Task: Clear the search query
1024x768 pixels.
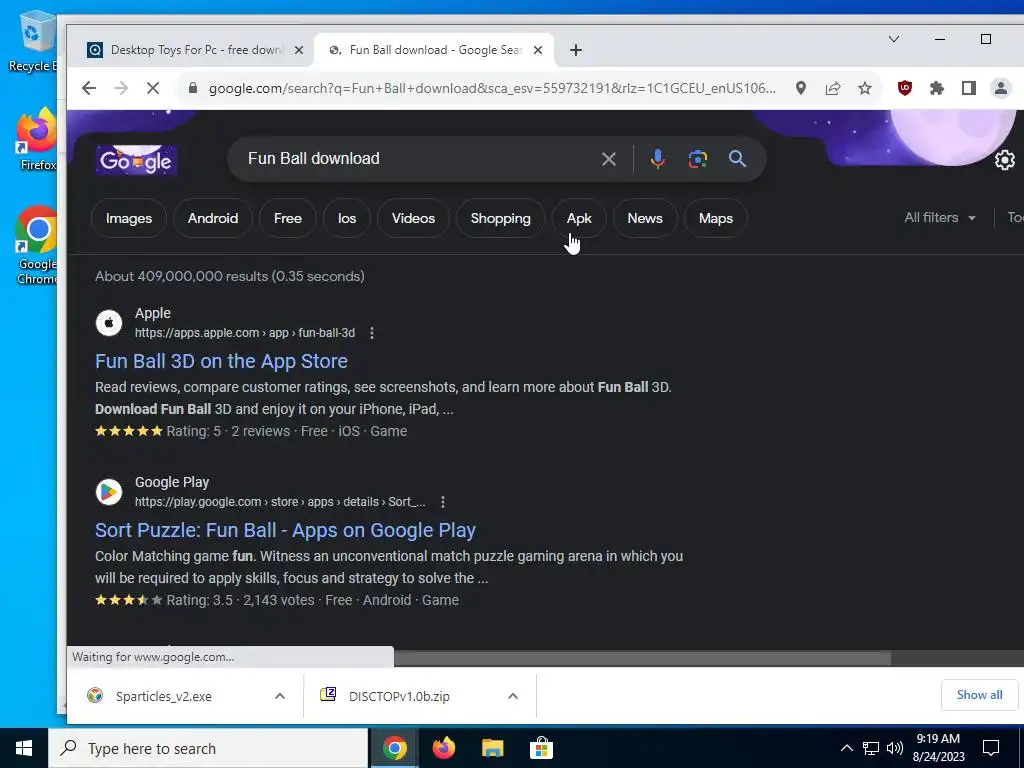Action: pos(609,159)
